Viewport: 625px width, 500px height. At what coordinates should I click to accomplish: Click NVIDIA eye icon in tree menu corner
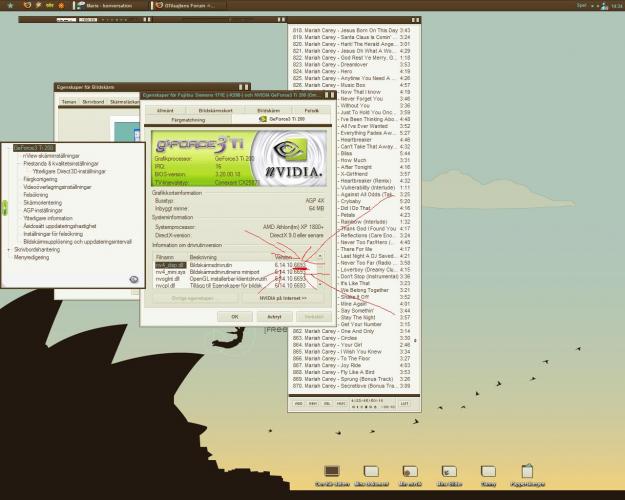[x=134, y=280]
